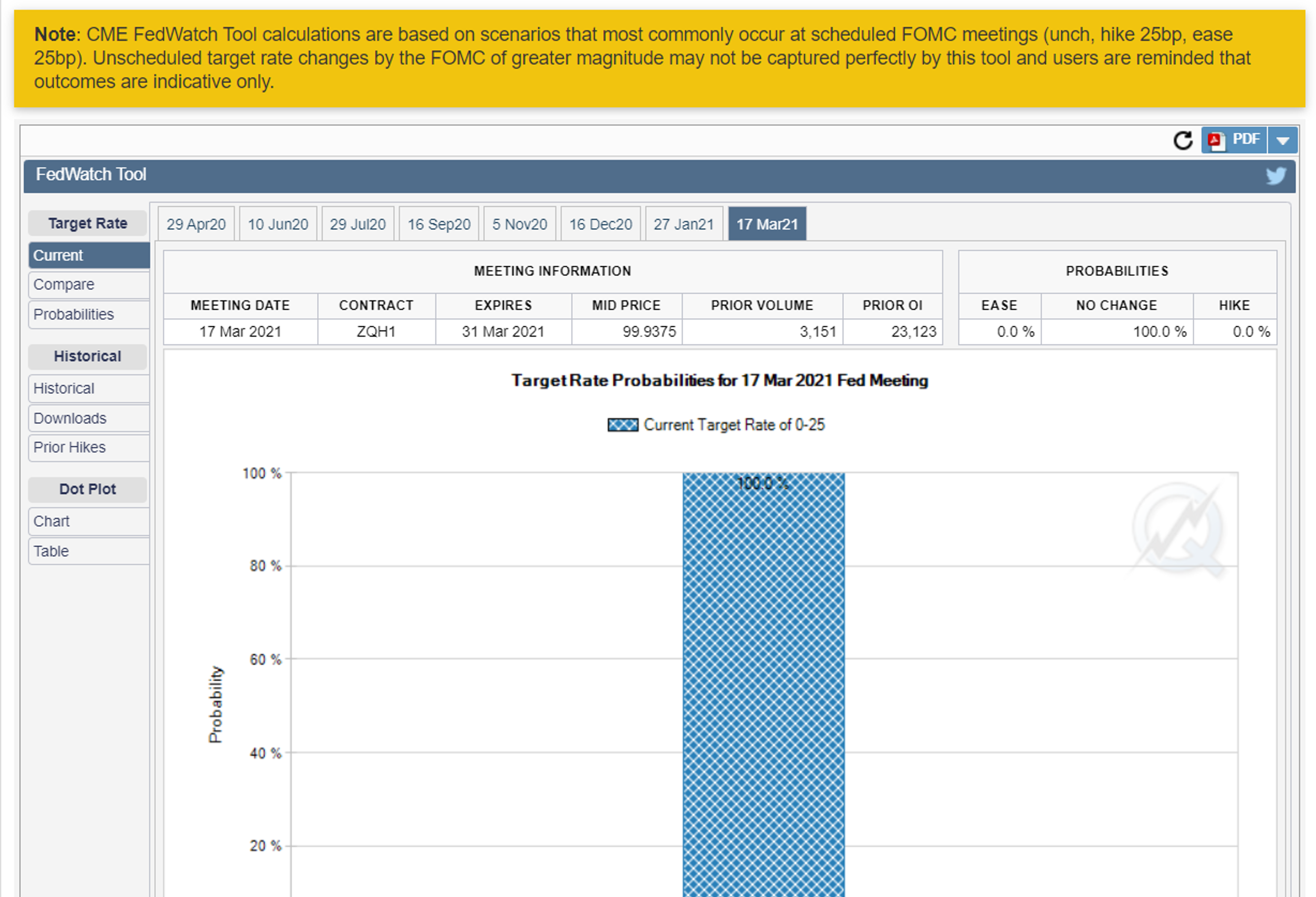Click the refresh icon

click(x=1183, y=141)
